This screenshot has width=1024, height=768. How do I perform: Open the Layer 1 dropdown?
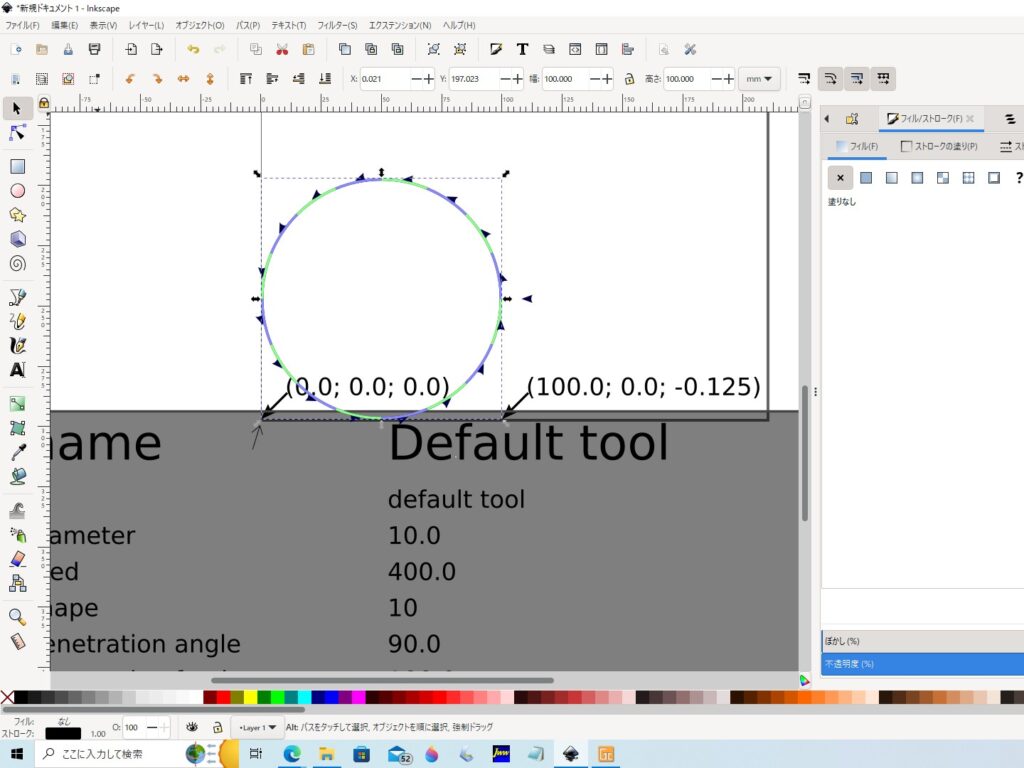click(257, 727)
